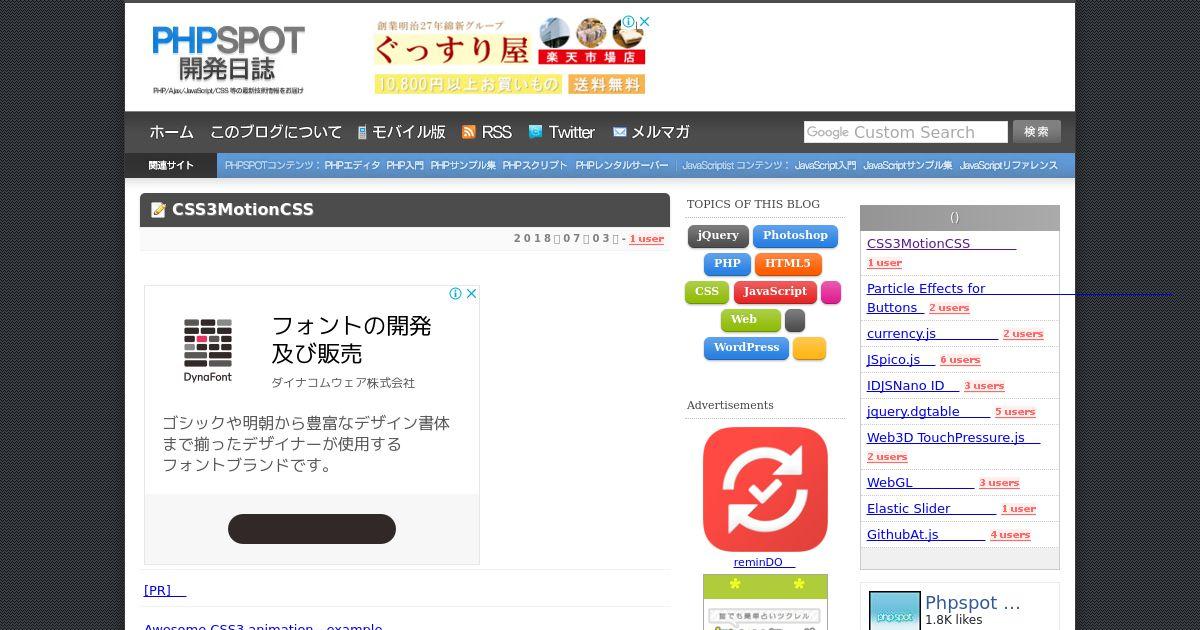Click the mail magazine envelope icon
This screenshot has height=630, width=1200.
pyautogui.click(x=620, y=132)
